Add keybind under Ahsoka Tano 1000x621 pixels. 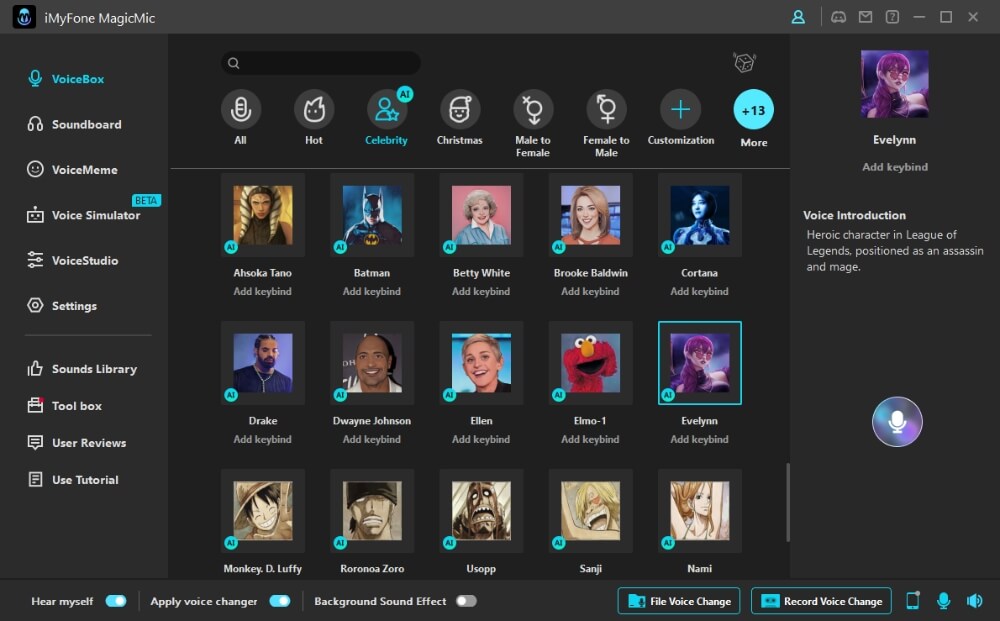(262, 291)
